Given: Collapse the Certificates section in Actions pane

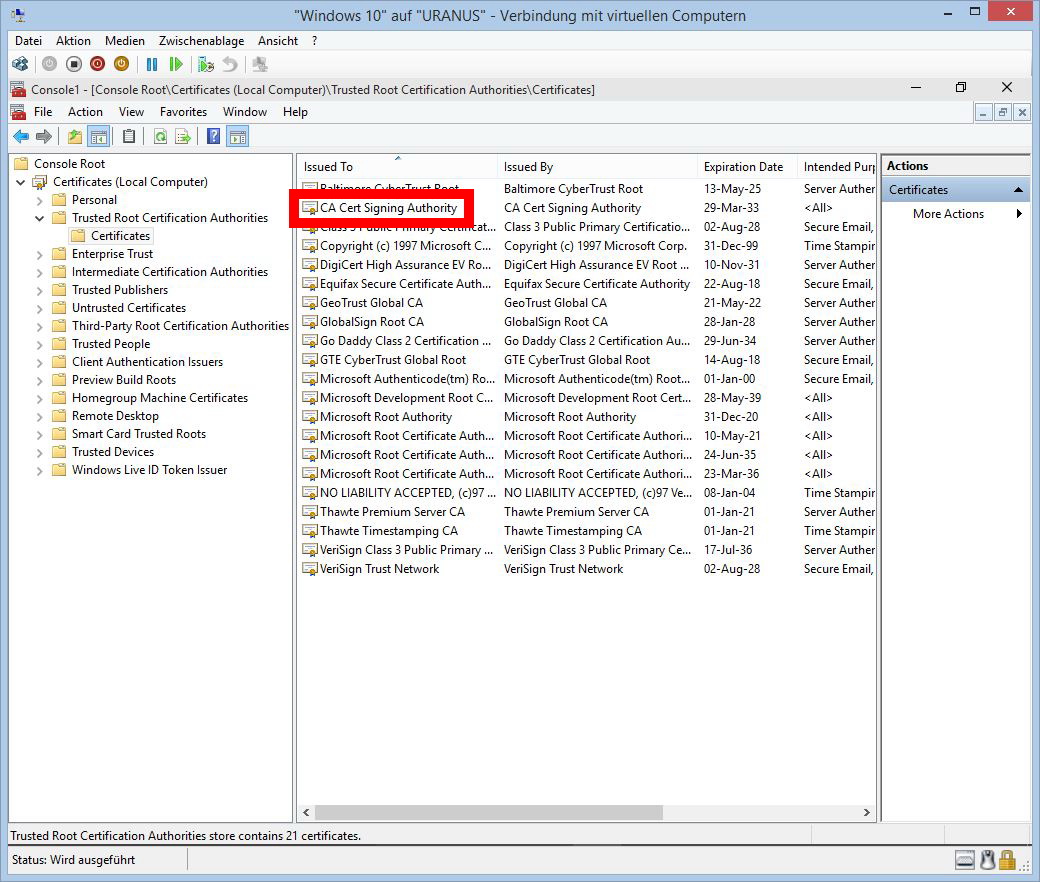Looking at the screenshot, I should [x=1018, y=190].
